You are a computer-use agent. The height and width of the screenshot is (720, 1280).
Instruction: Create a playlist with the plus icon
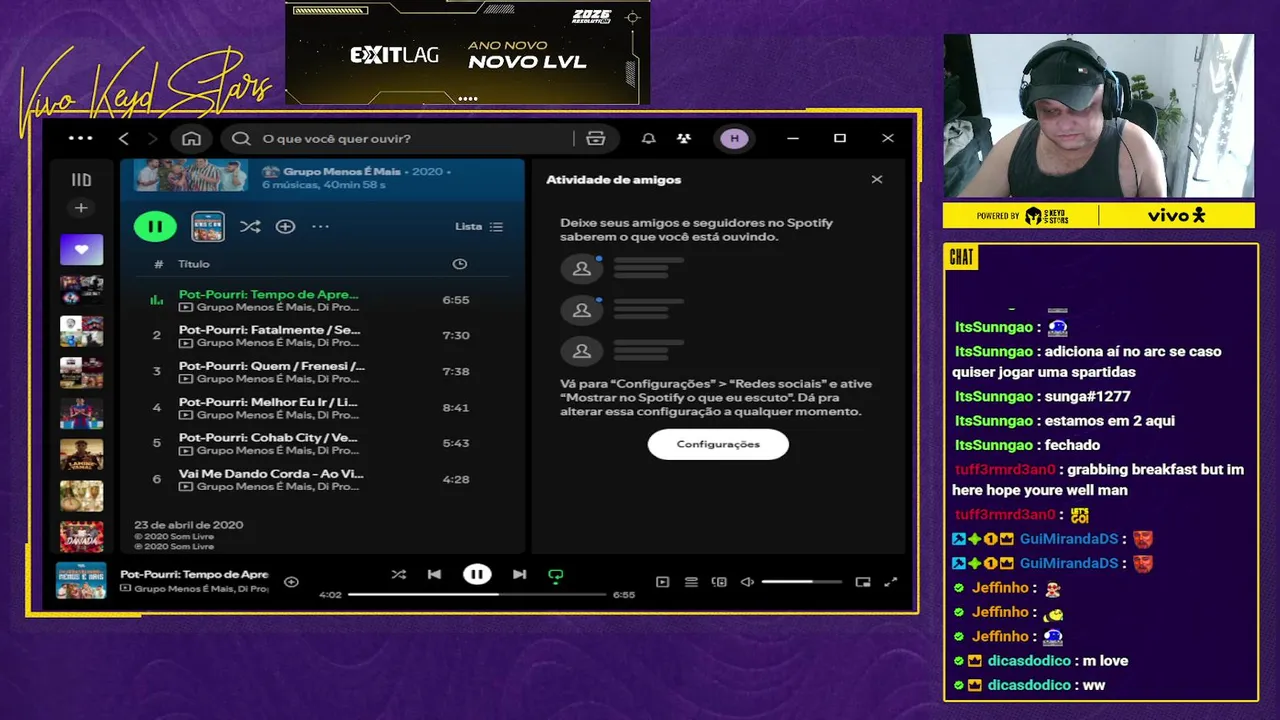(x=82, y=208)
